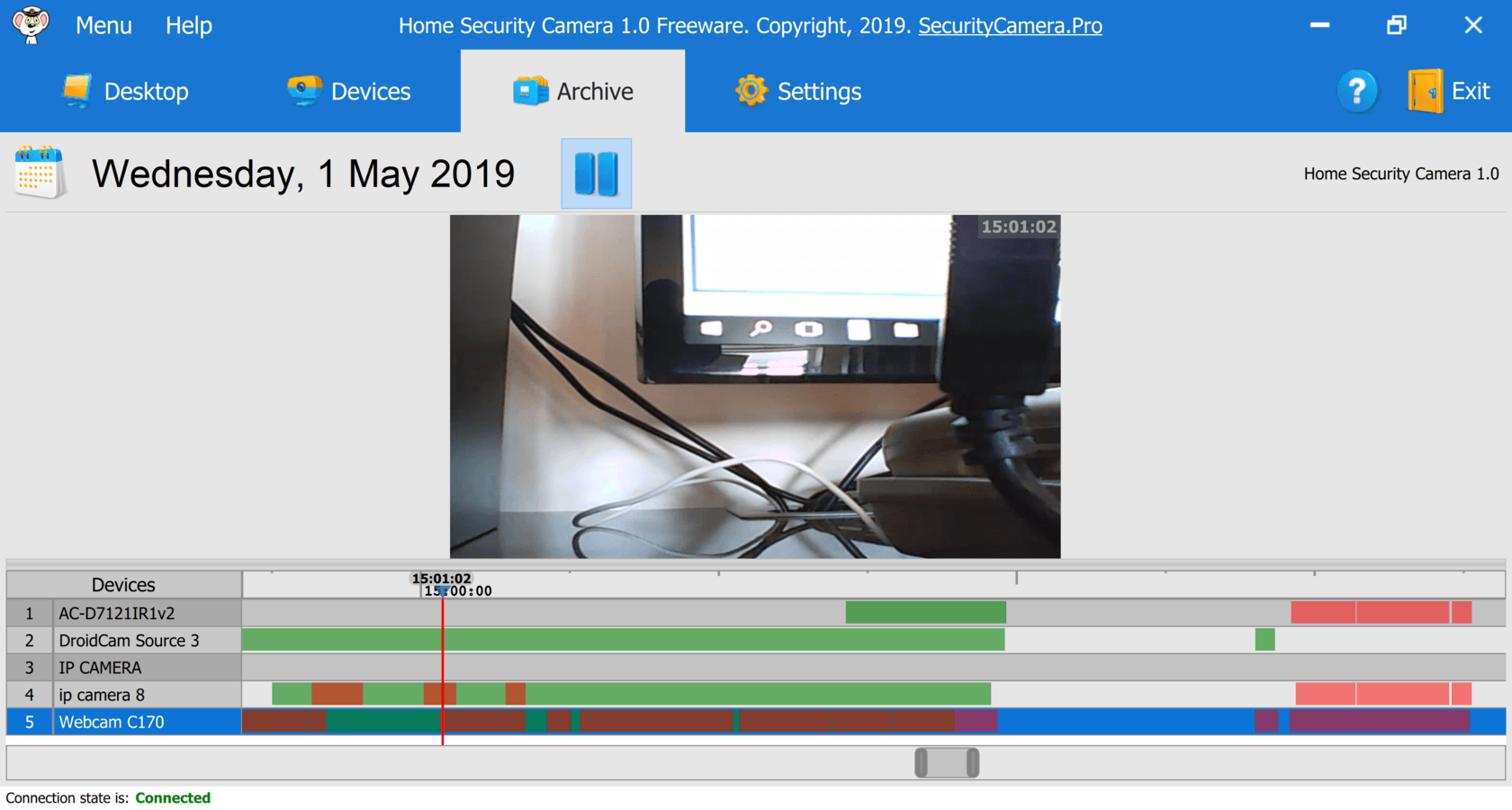Click the Desktop monitor icon

click(77, 91)
